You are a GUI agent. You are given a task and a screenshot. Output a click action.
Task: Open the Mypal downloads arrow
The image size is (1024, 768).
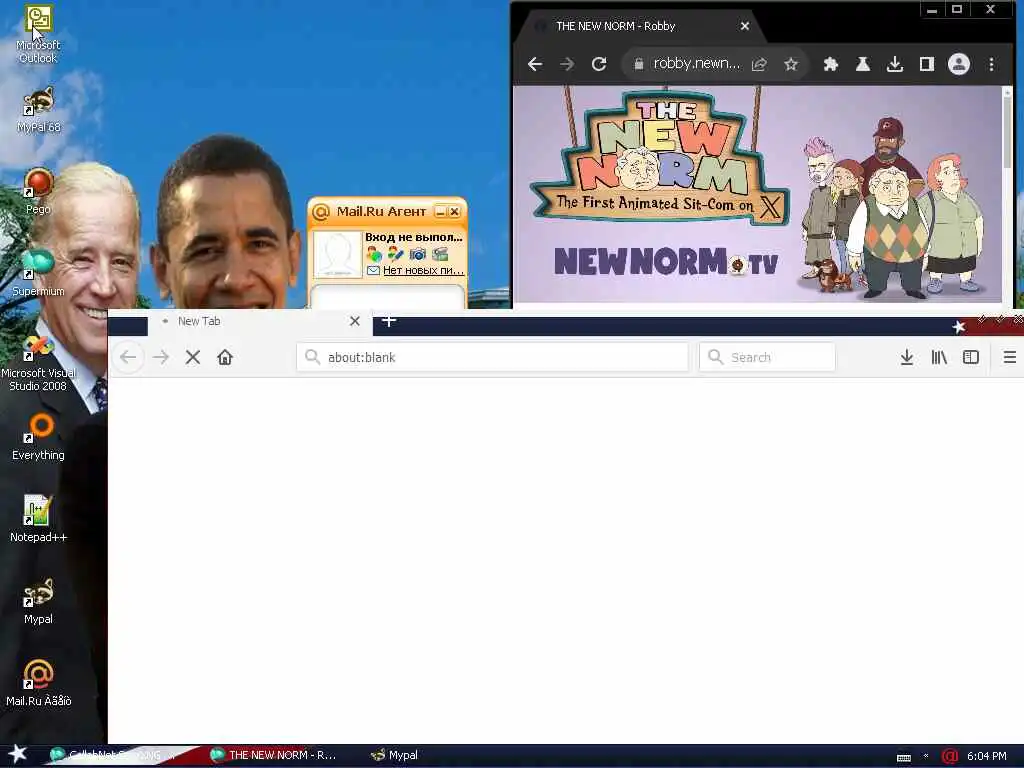pos(906,357)
